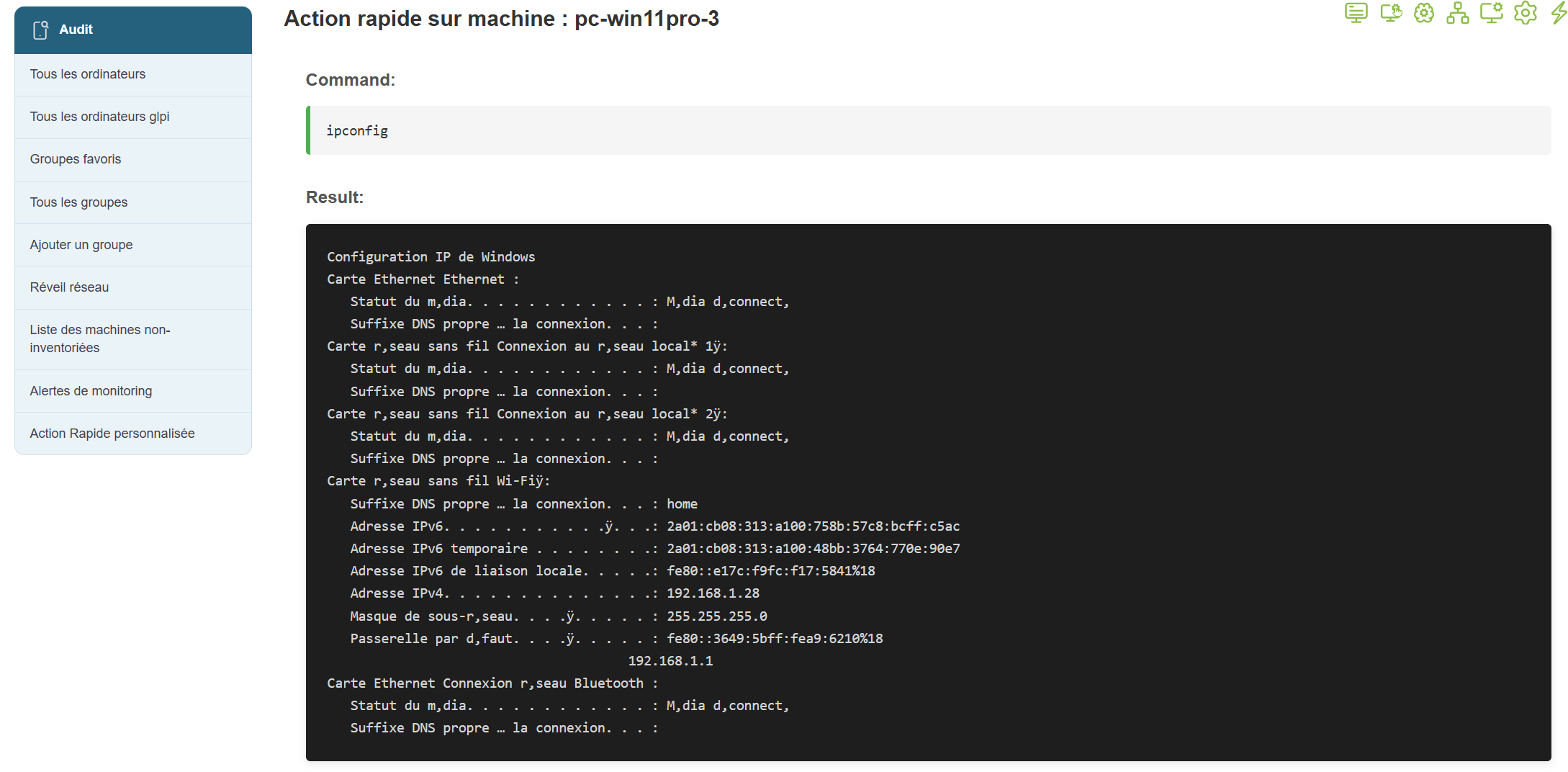Click the monitor with hand-pointer icon
This screenshot has height=772, width=1568.
click(1390, 13)
